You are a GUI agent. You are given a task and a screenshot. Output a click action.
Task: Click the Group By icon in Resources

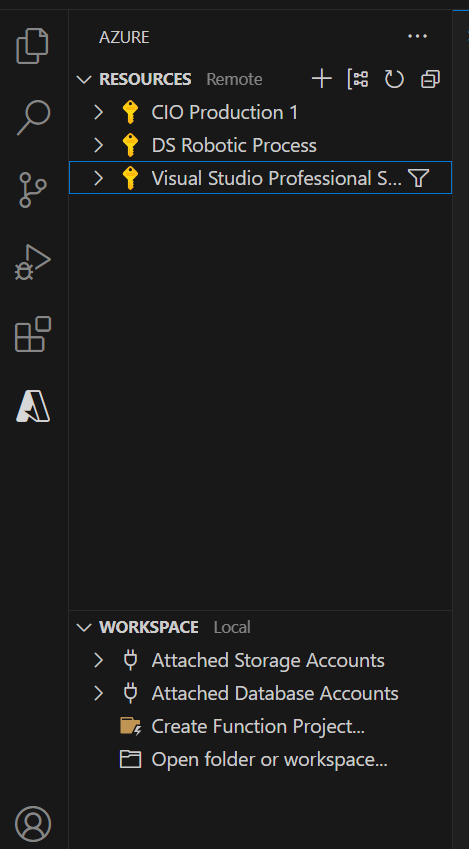[357, 79]
